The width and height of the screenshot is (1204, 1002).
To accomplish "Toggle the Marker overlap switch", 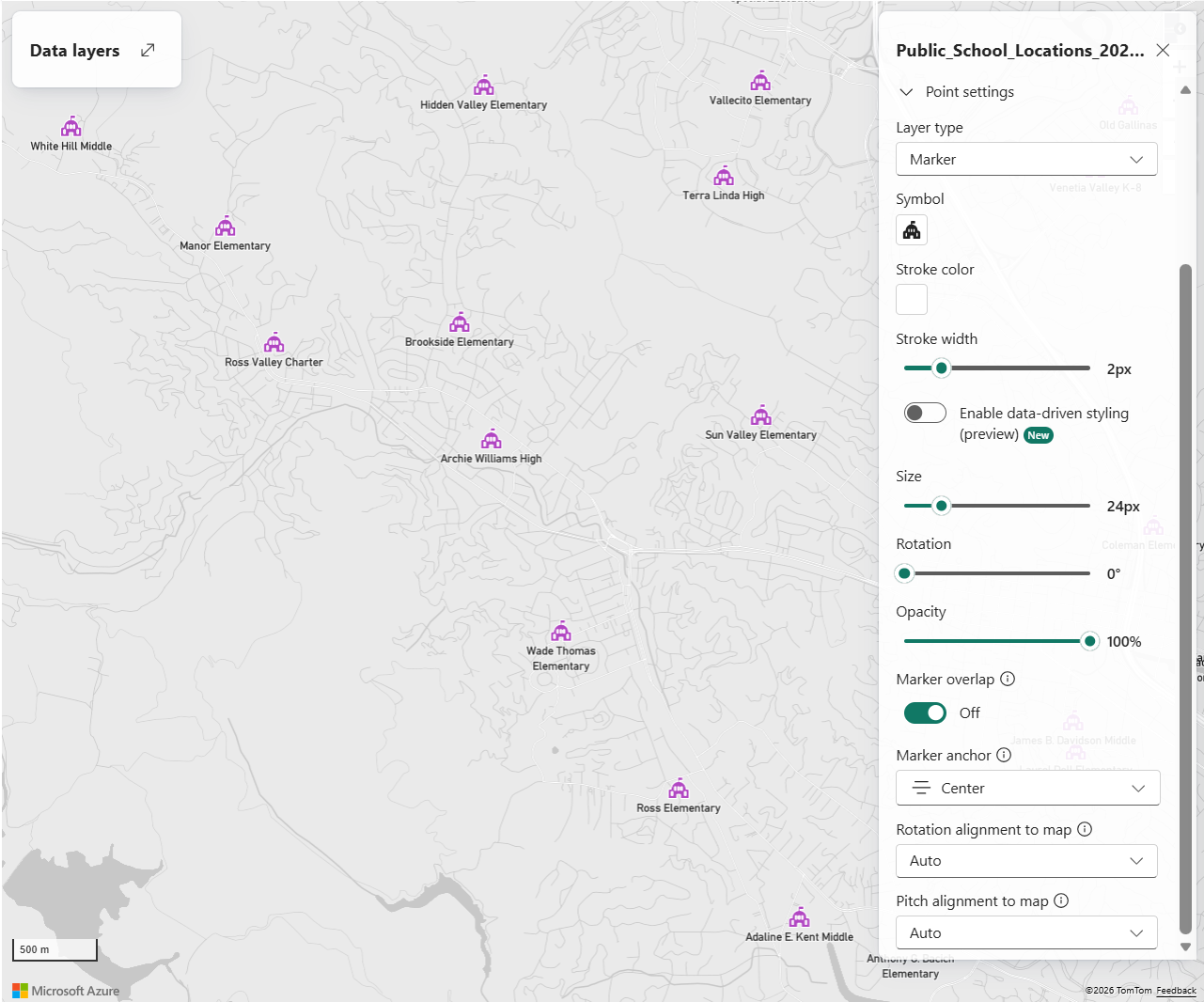I will [925, 712].
